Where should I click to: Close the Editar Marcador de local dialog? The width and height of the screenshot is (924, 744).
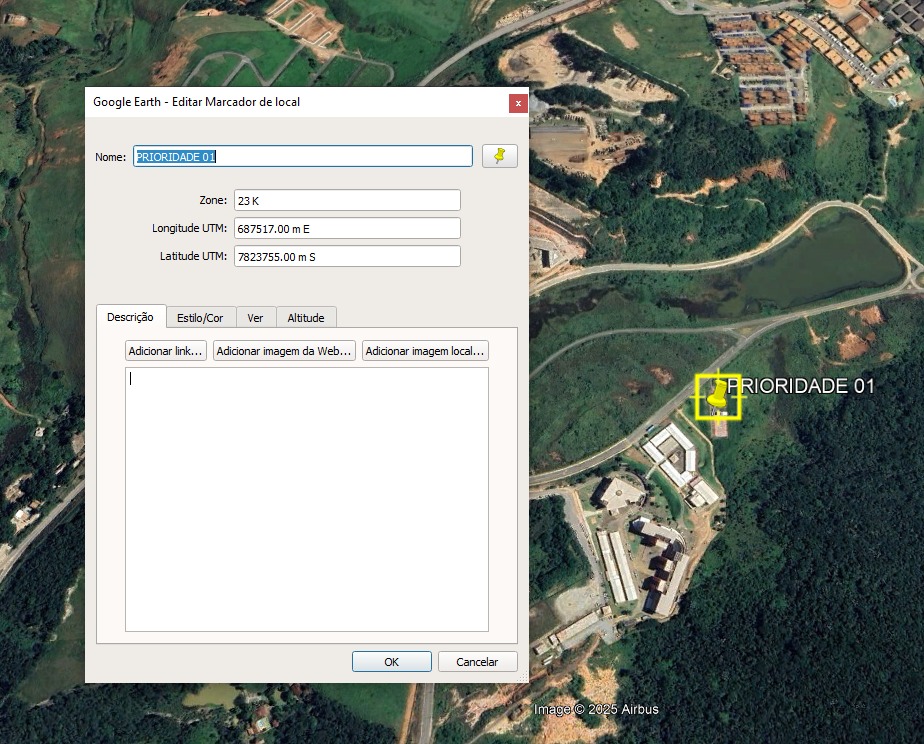click(x=517, y=103)
